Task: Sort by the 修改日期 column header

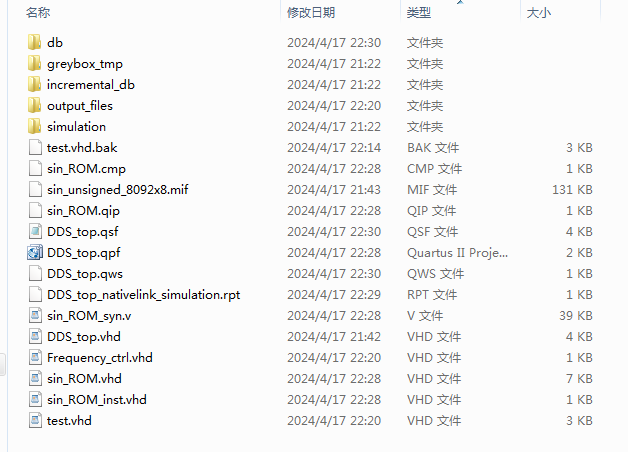Action: point(311,13)
